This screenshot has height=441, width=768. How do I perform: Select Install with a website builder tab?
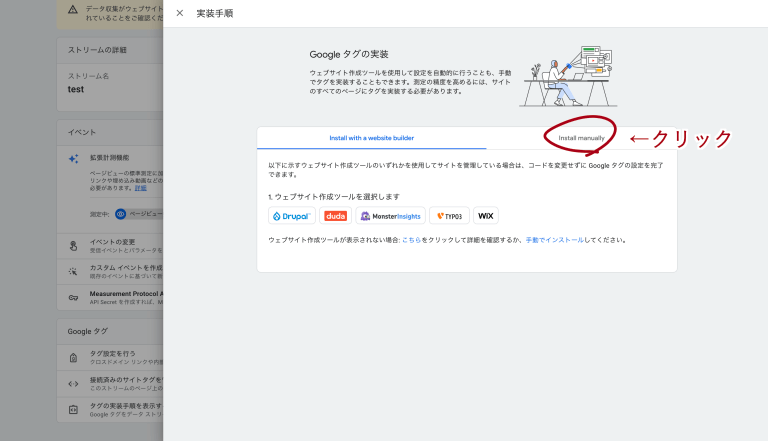(371, 138)
